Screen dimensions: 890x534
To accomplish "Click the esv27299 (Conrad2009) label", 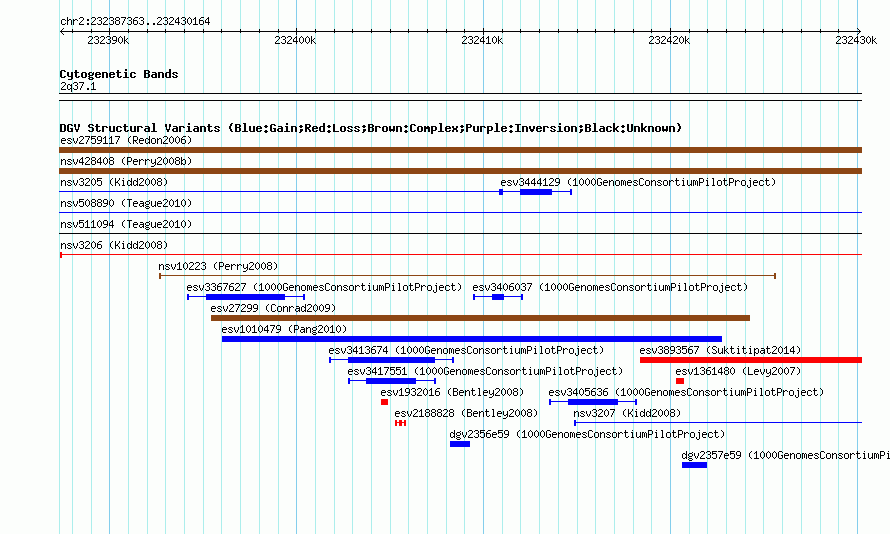I will pos(273,308).
